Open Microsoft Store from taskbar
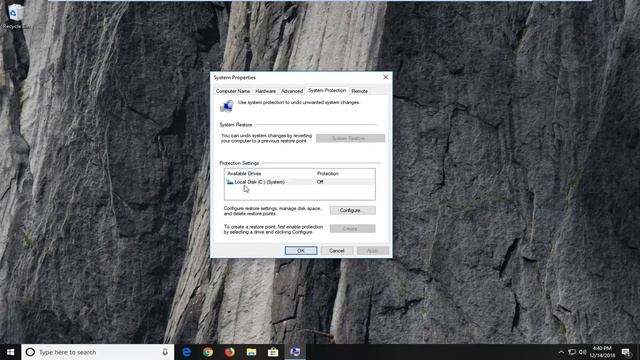This screenshot has width=640, height=360. coord(273,352)
